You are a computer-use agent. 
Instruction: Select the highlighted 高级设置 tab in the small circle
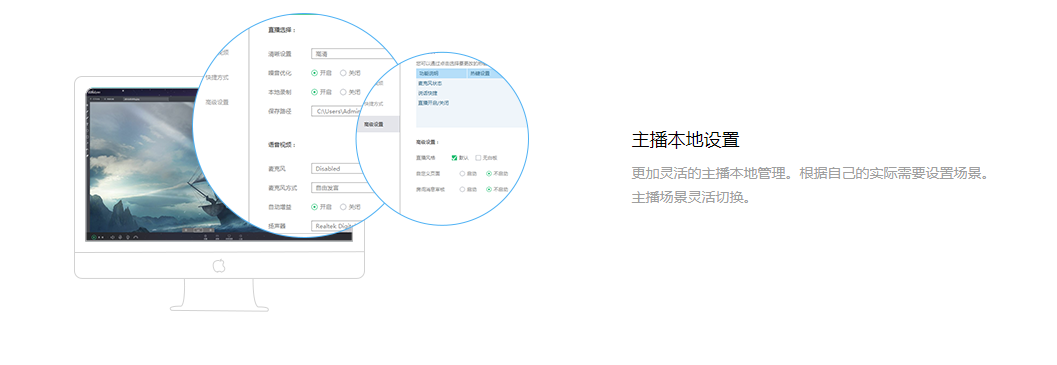pos(379,124)
